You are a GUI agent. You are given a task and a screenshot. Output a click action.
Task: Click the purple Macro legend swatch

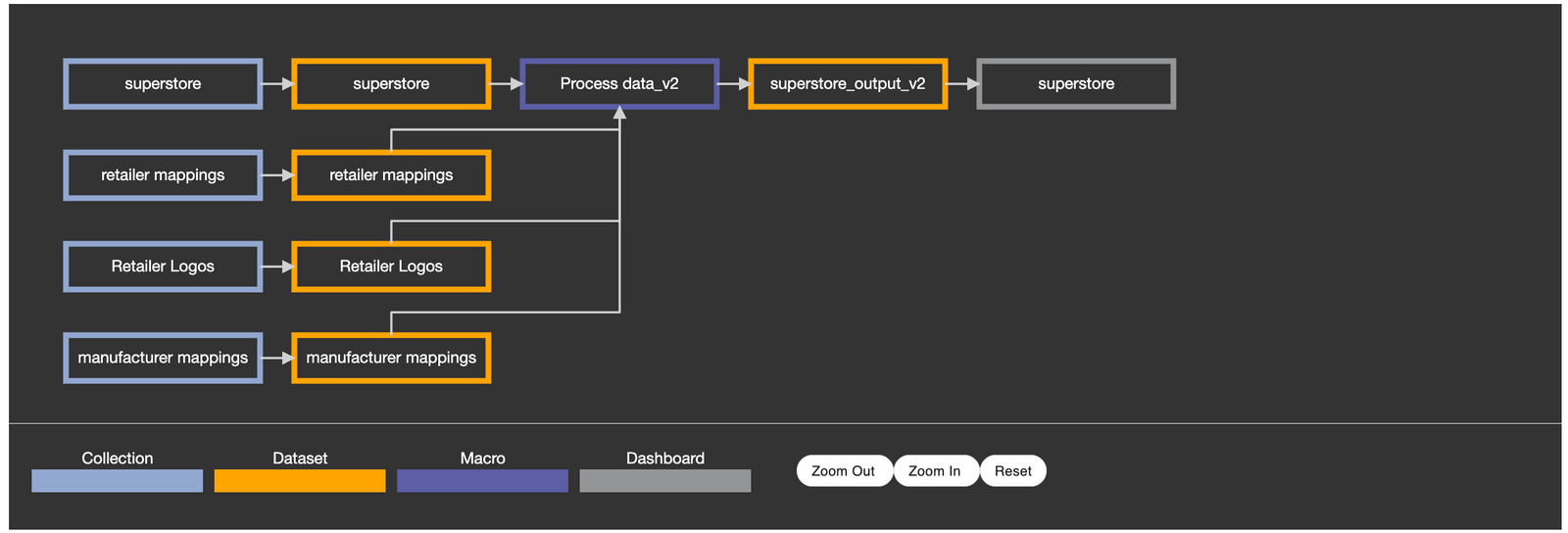coord(482,481)
